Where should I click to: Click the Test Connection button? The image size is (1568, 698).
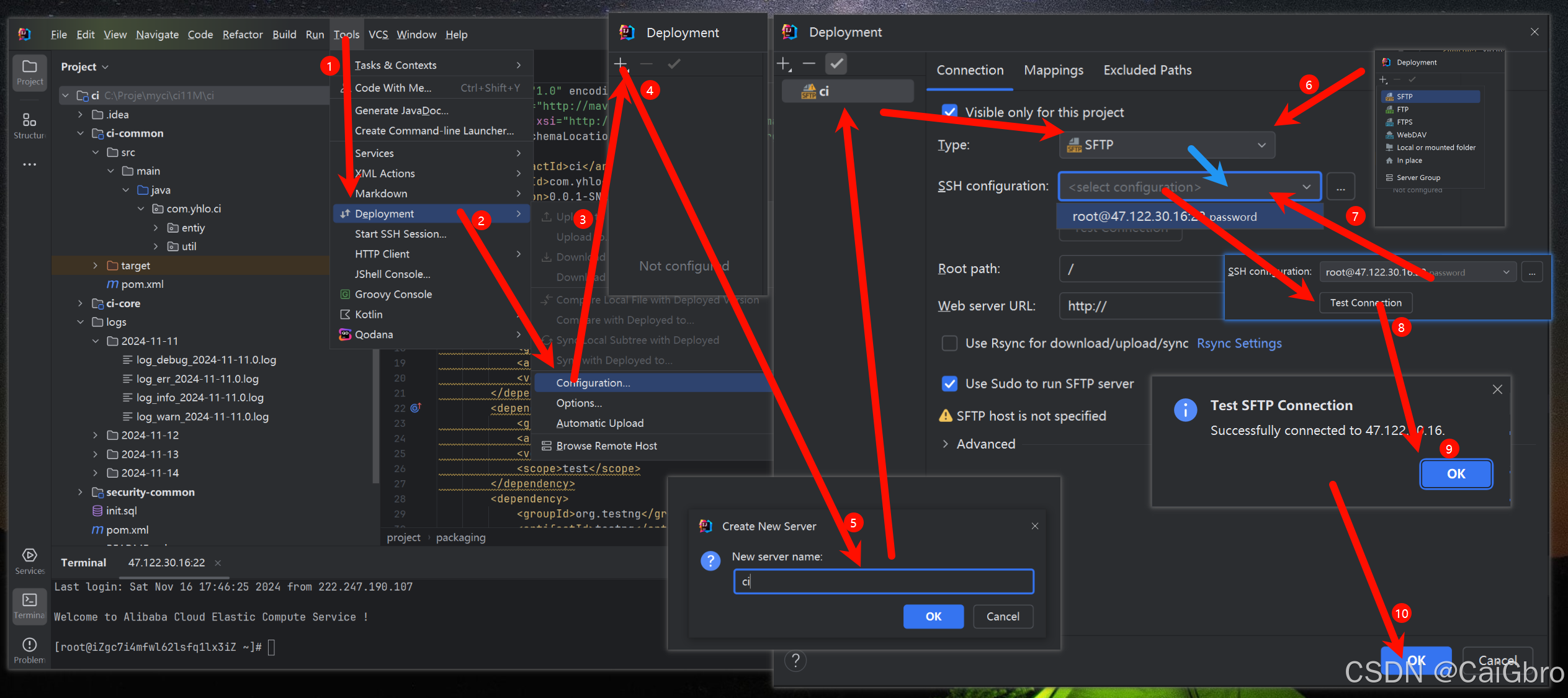(x=1365, y=303)
